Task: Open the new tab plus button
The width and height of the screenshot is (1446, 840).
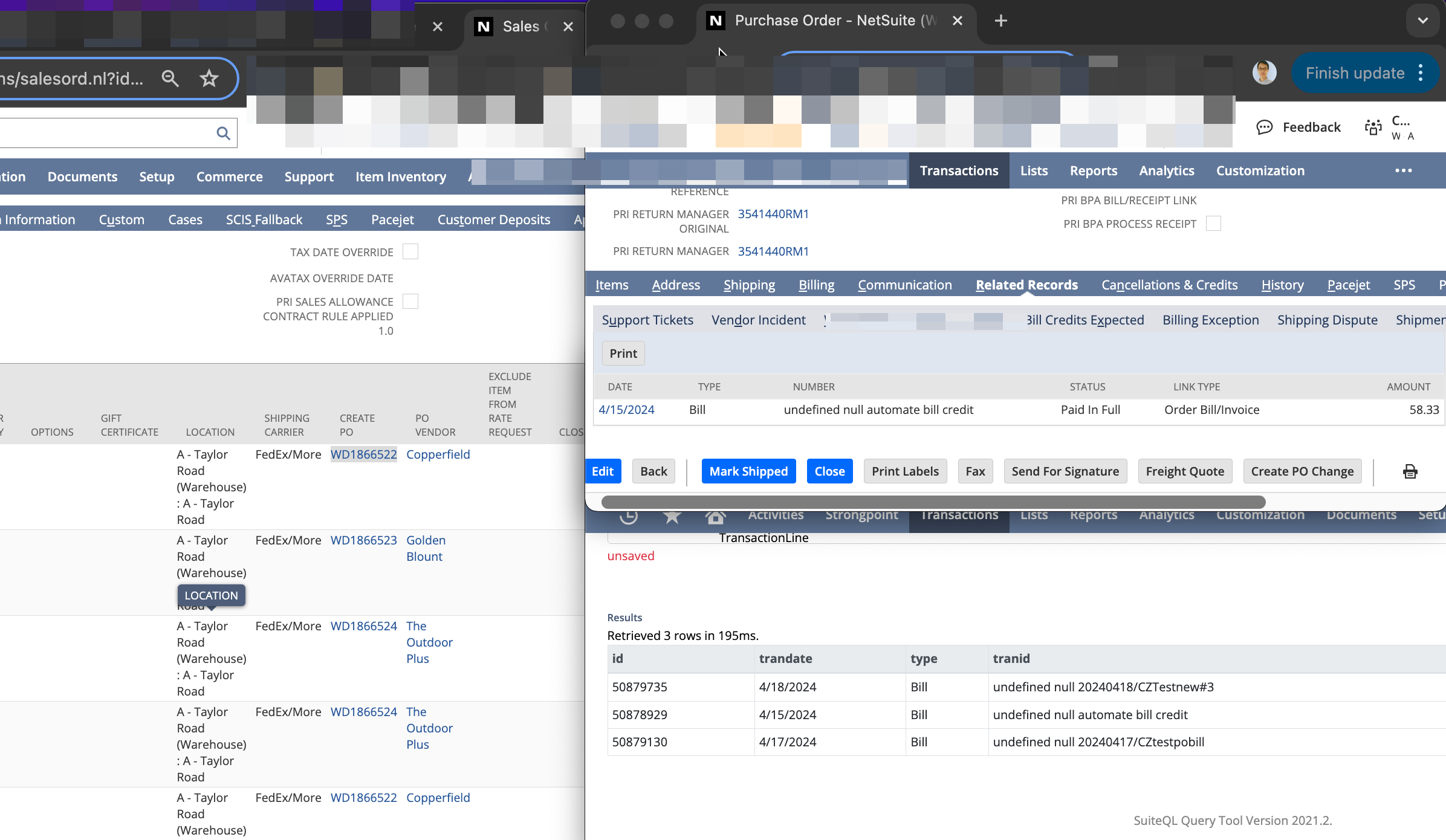Action: 1000,21
